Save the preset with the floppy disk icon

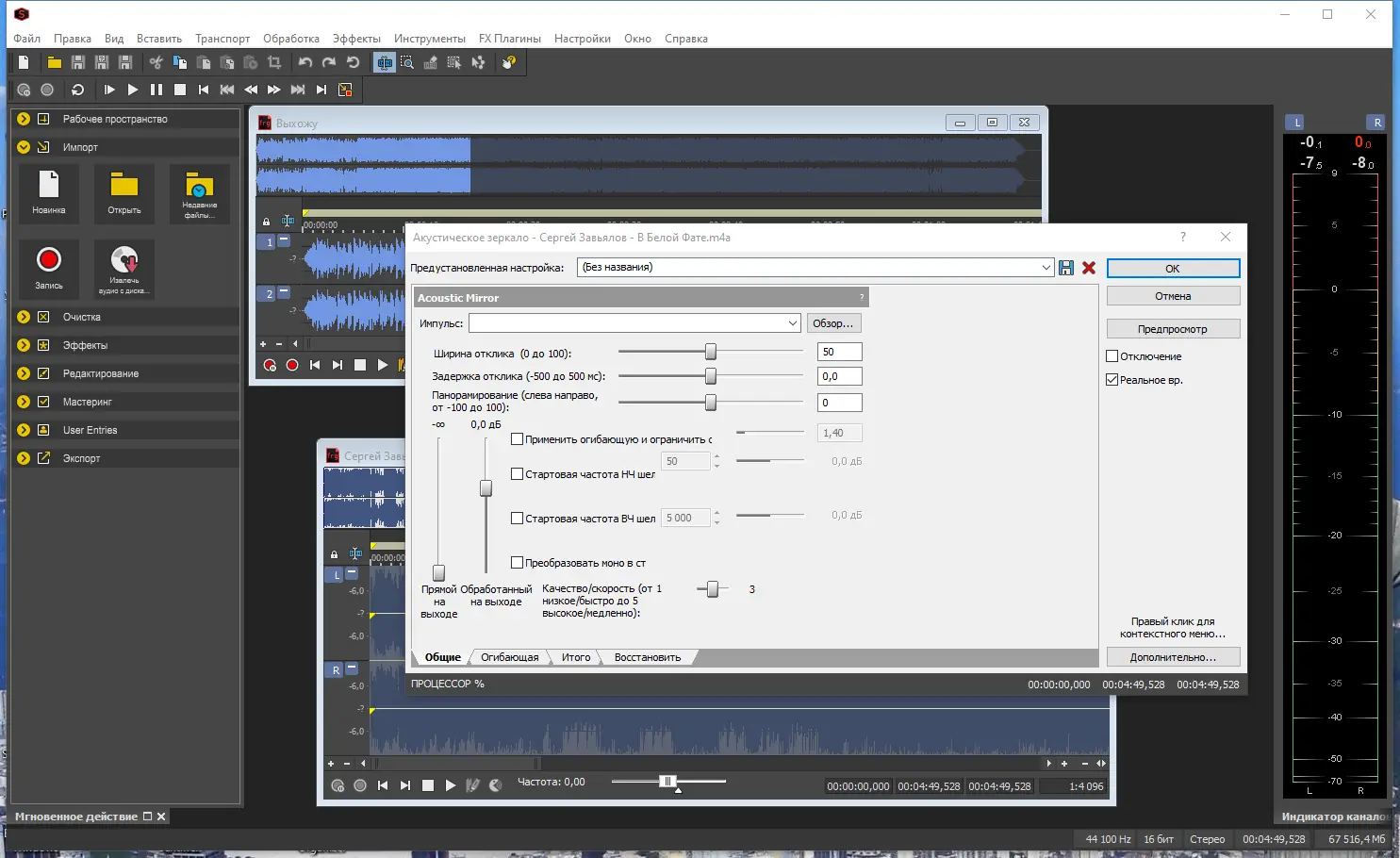tap(1066, 268)
